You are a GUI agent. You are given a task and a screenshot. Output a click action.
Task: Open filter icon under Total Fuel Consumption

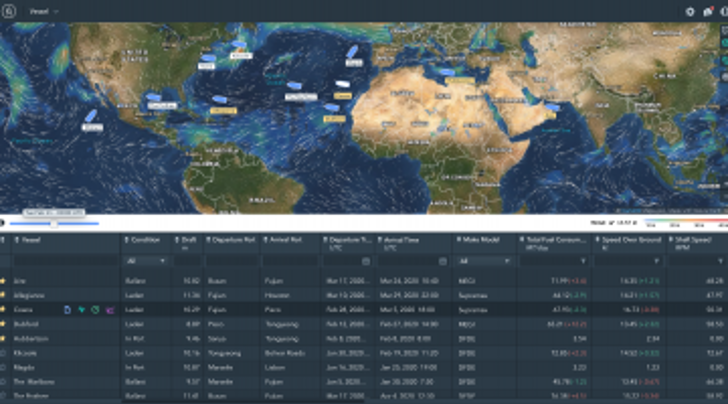583,261
